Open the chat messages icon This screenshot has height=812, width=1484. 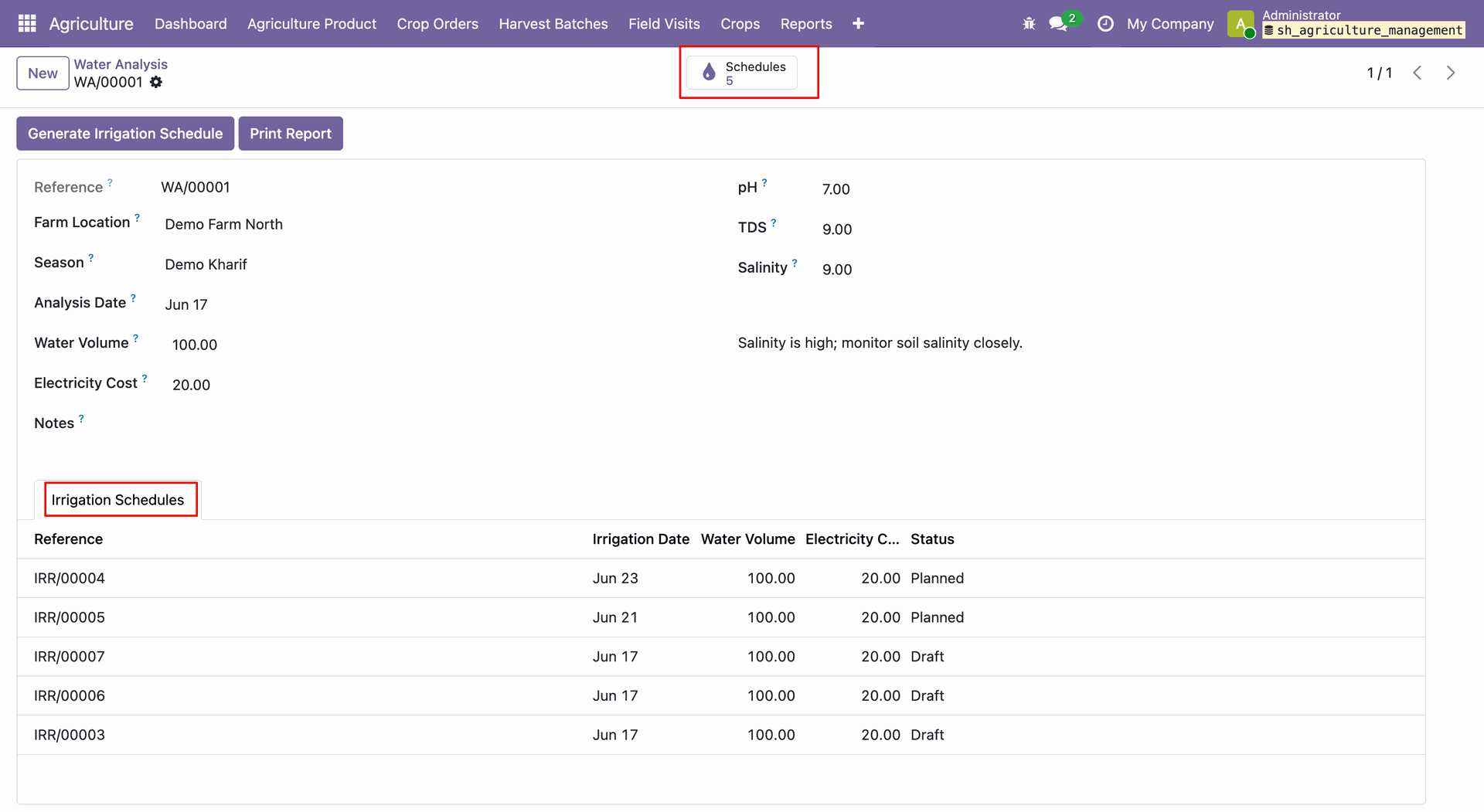[1058, 24]
